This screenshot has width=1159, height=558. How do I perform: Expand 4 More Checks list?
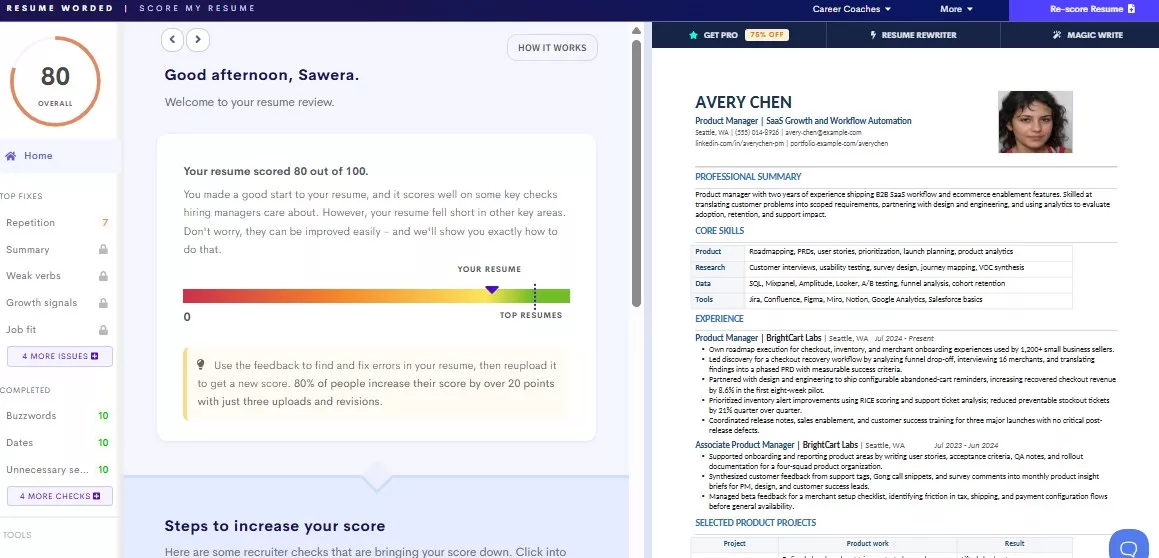(60, 496)
